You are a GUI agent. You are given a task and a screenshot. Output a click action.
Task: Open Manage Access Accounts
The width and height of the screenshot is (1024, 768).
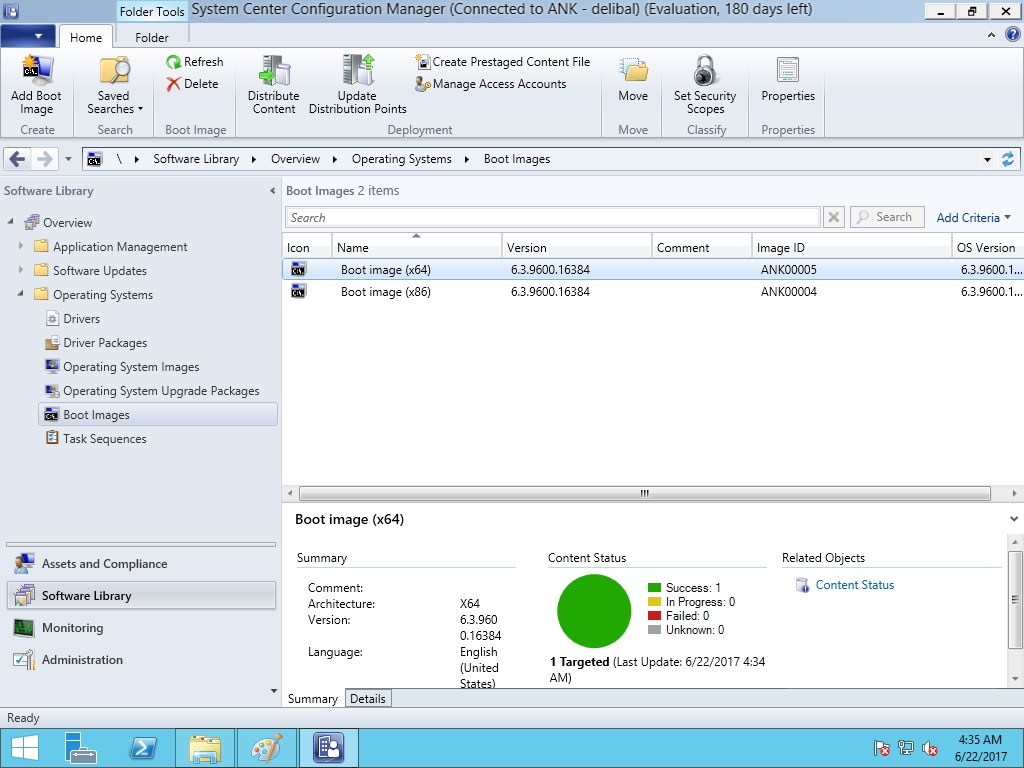[490, 84]
